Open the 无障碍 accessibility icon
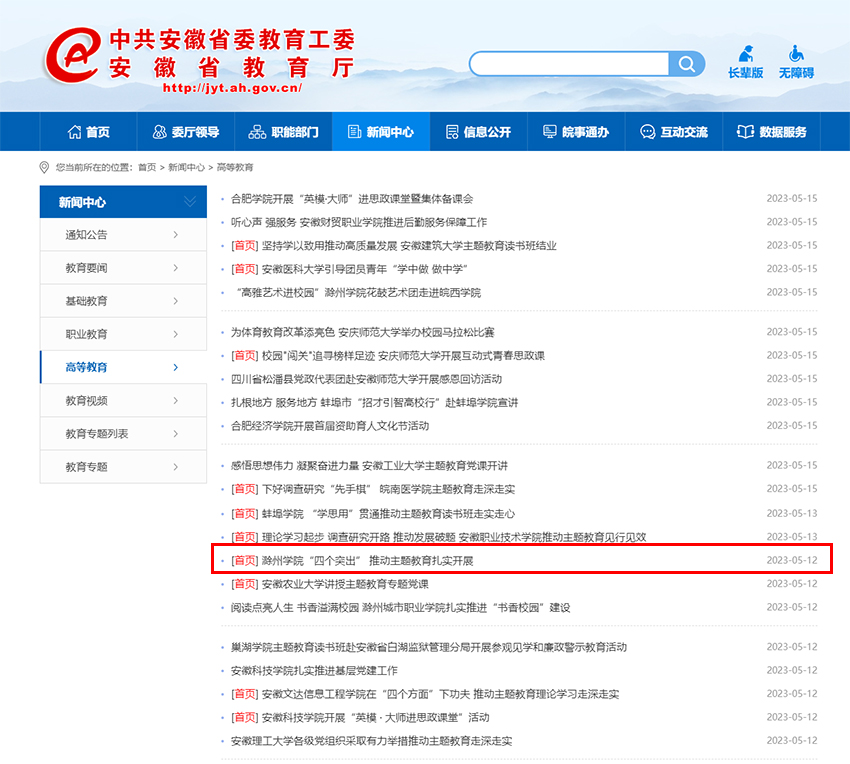 pos(796,54)
